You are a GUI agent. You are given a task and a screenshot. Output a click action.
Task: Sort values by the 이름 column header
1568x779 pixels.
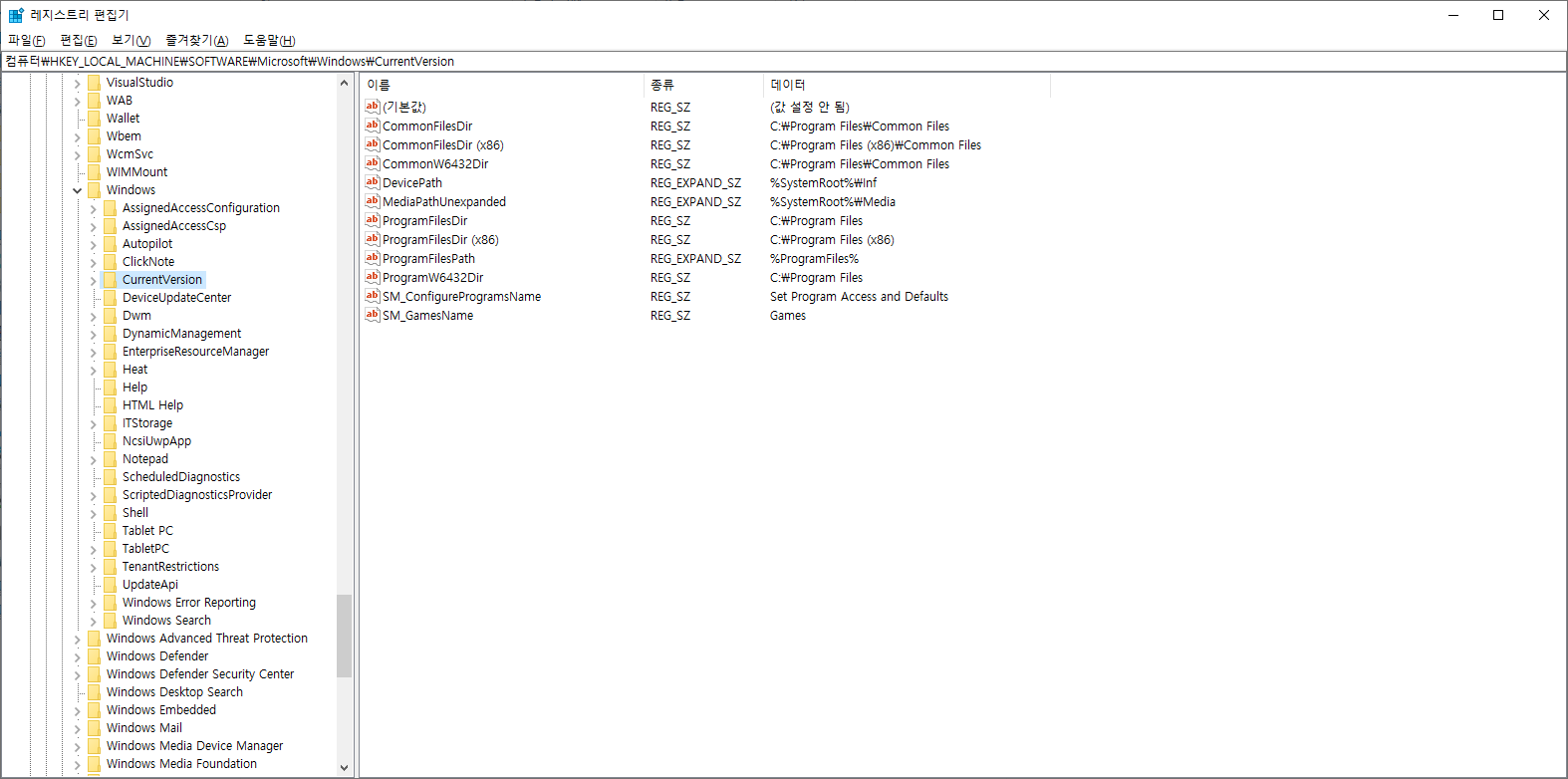(x=502, y=85)
